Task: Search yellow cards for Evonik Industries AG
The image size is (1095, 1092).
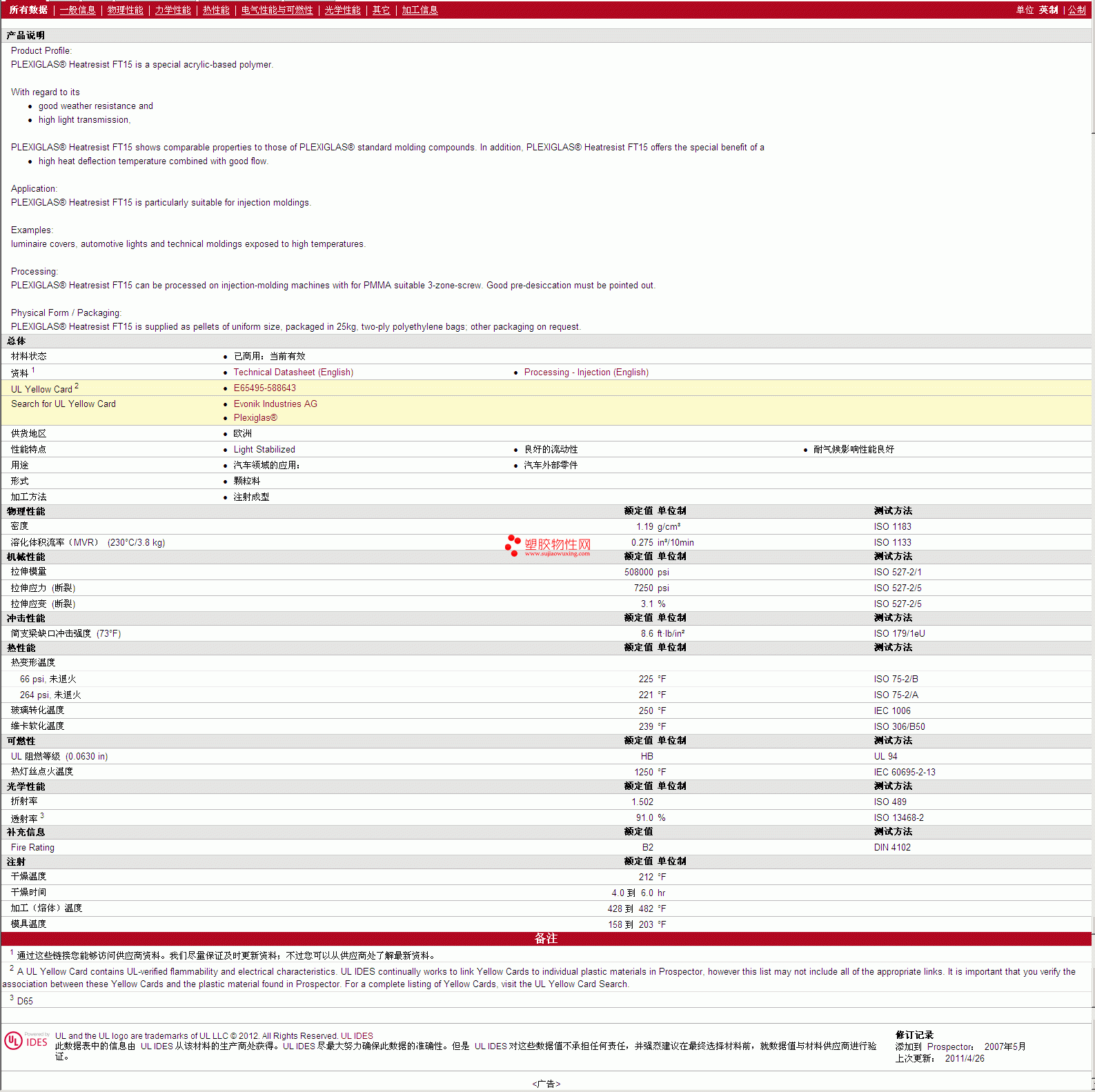Action: pos(275,404)
